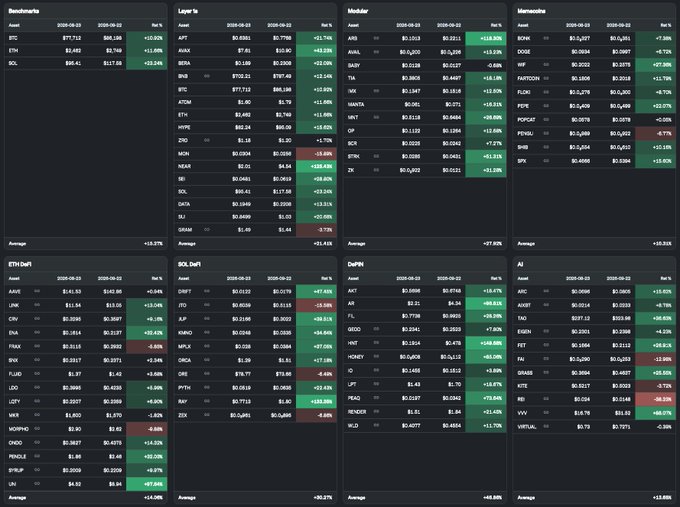Select the BABY asset name
This screenshot has height=507, width=680.
pyautogui.click(x=353, y=65)
